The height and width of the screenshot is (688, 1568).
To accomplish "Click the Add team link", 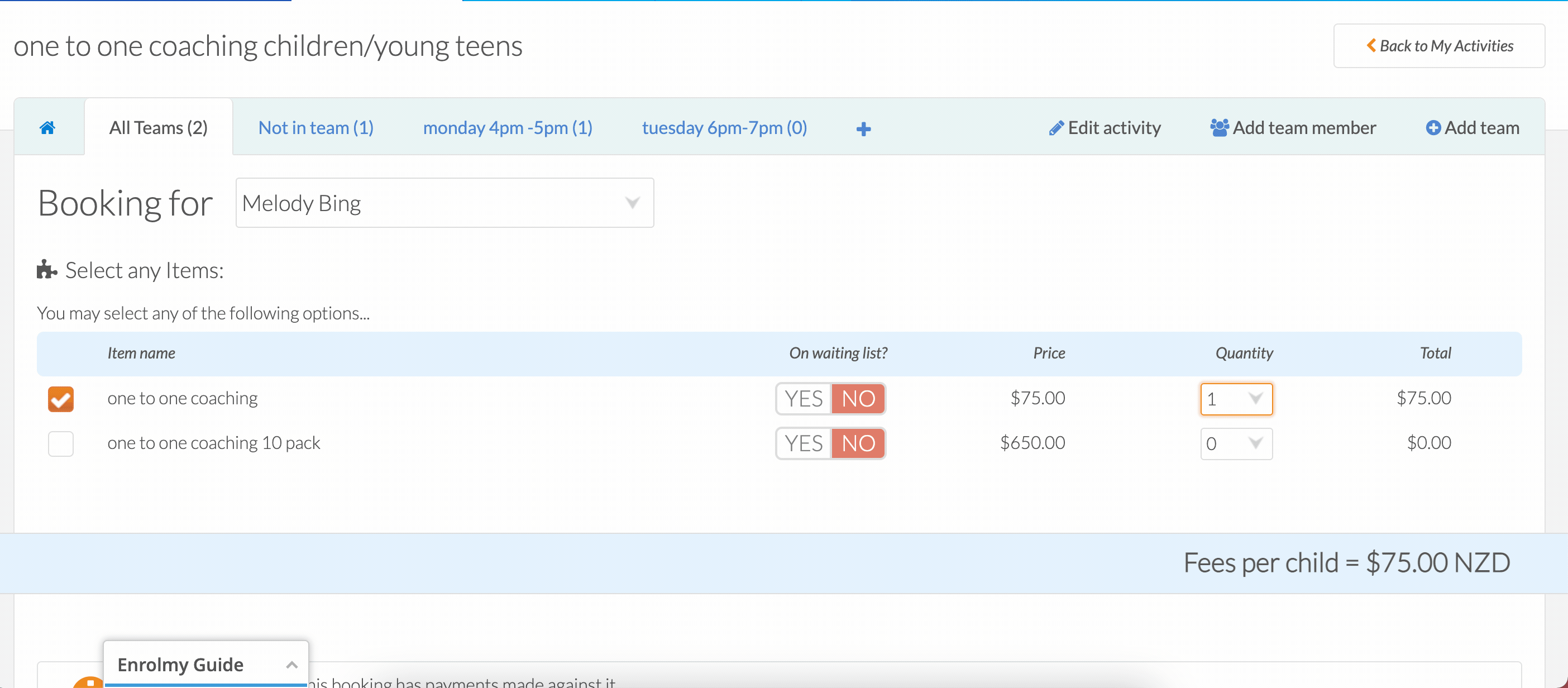I will pos(1473,128).
